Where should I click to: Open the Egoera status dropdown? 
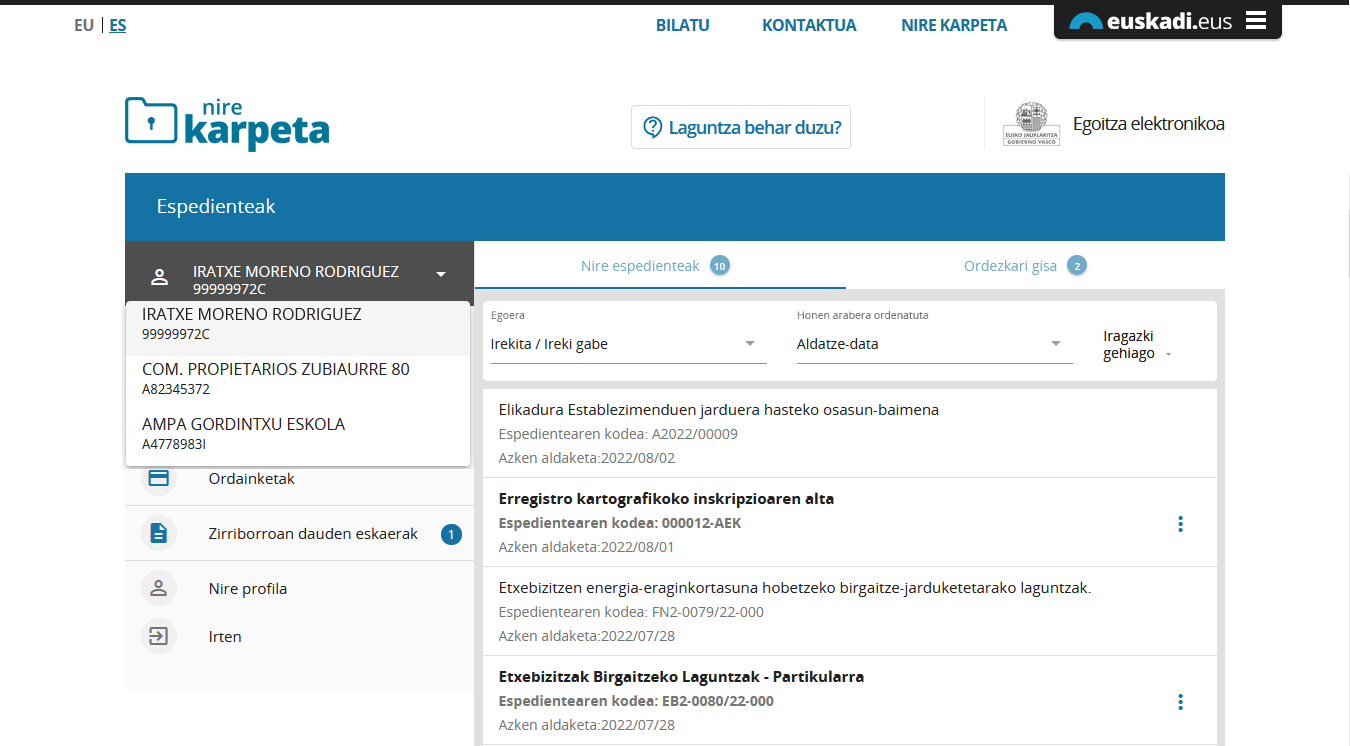pos(628,344)
